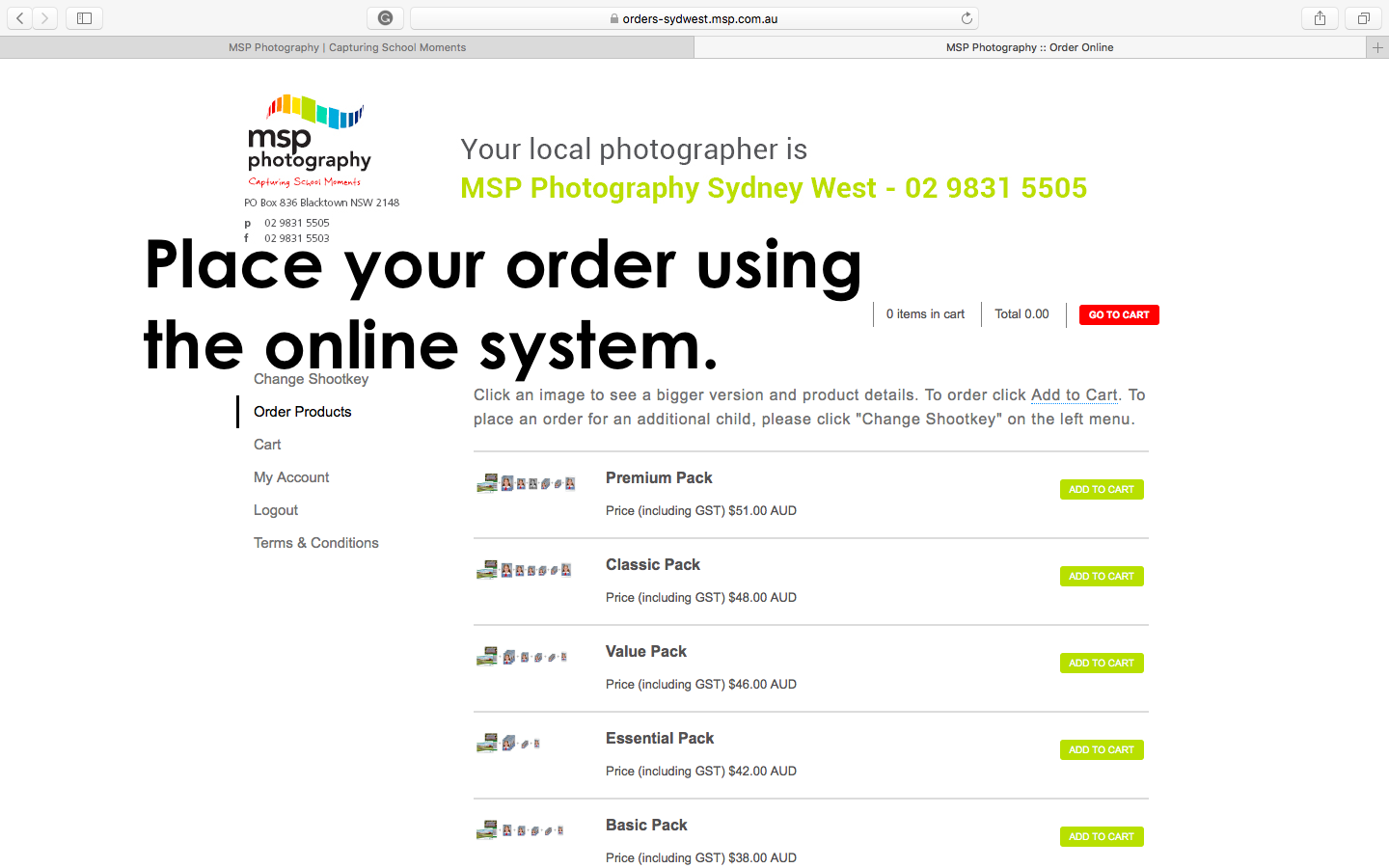Open the Basic Pack thumbnail image
The image size is (1389, 868).
(520, 829)
